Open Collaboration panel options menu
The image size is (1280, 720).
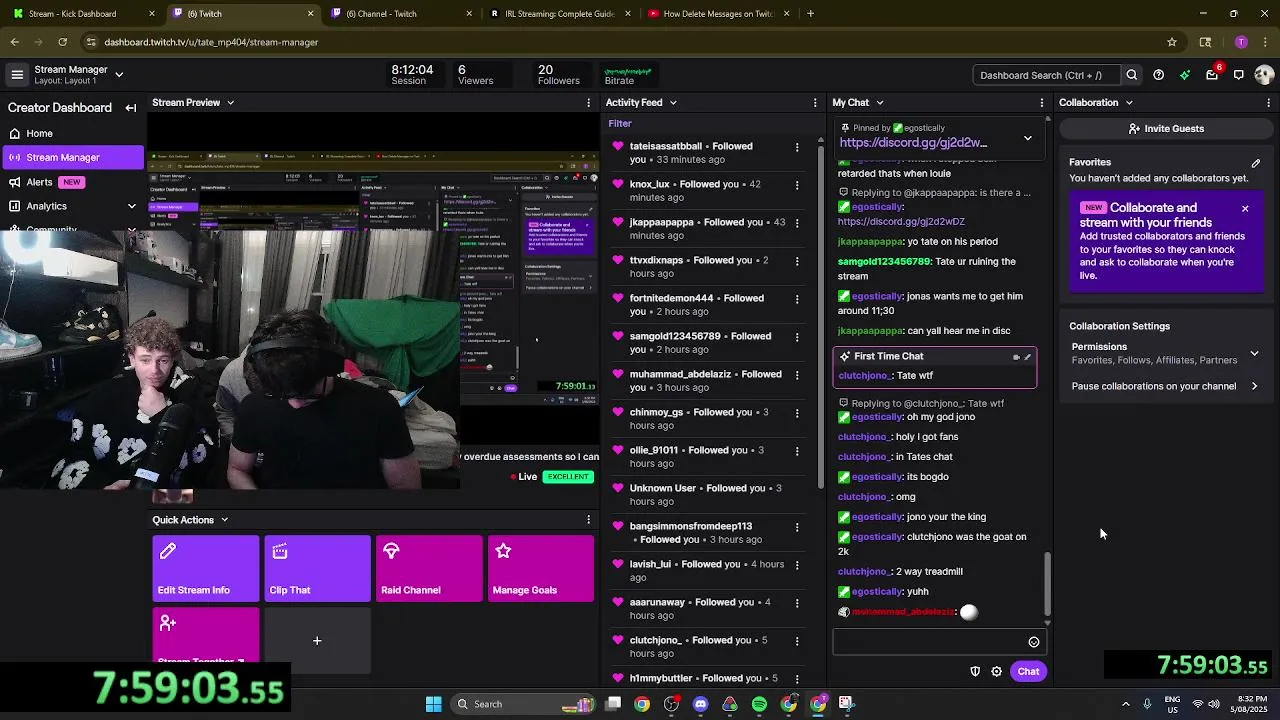1269,103
